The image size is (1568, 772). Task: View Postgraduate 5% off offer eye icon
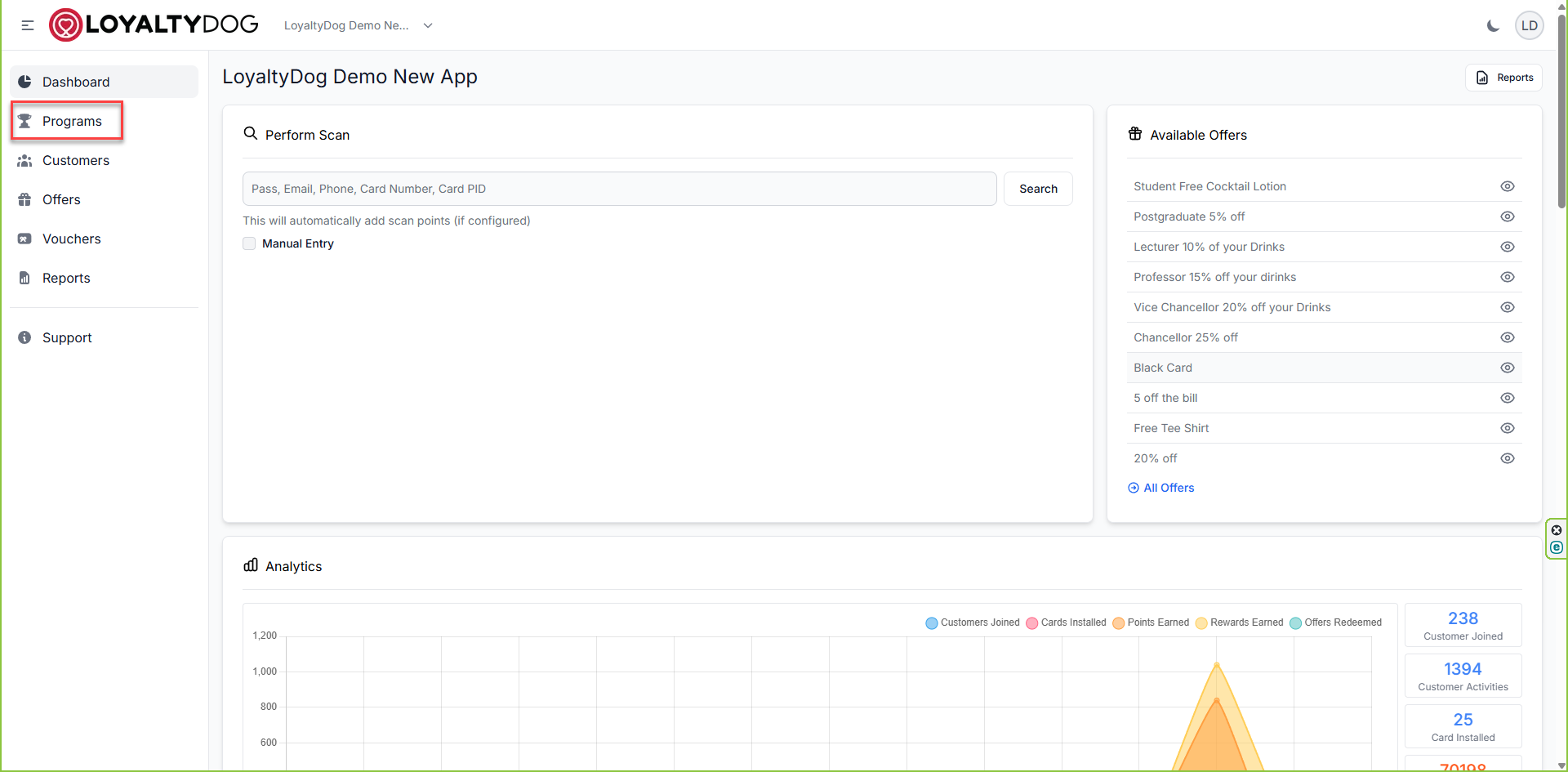click(x=1508, y=216)
